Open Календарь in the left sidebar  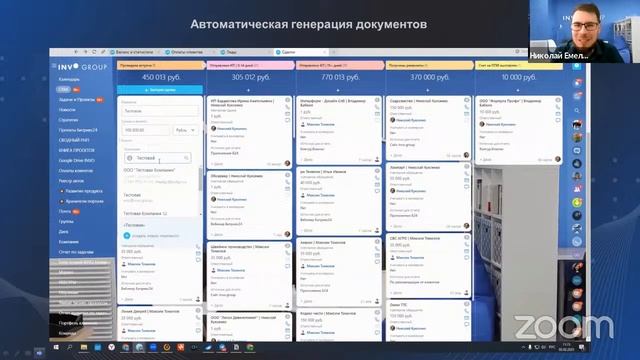pos(69,79)
